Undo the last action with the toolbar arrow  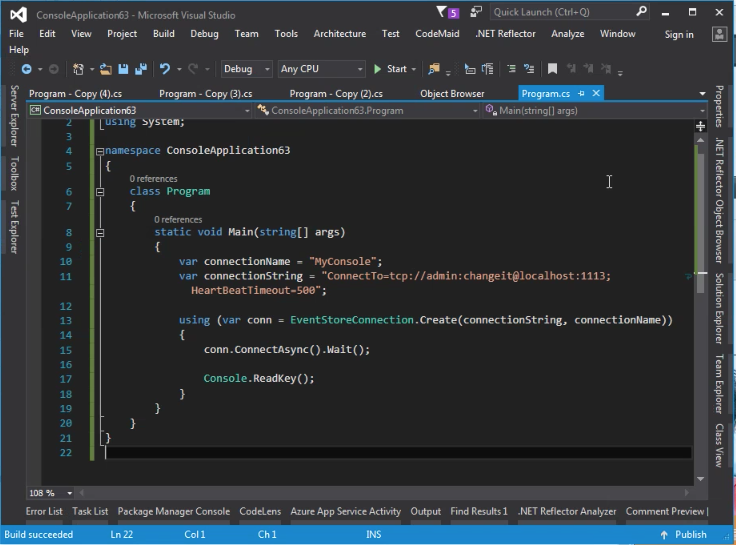click(165, 69)
